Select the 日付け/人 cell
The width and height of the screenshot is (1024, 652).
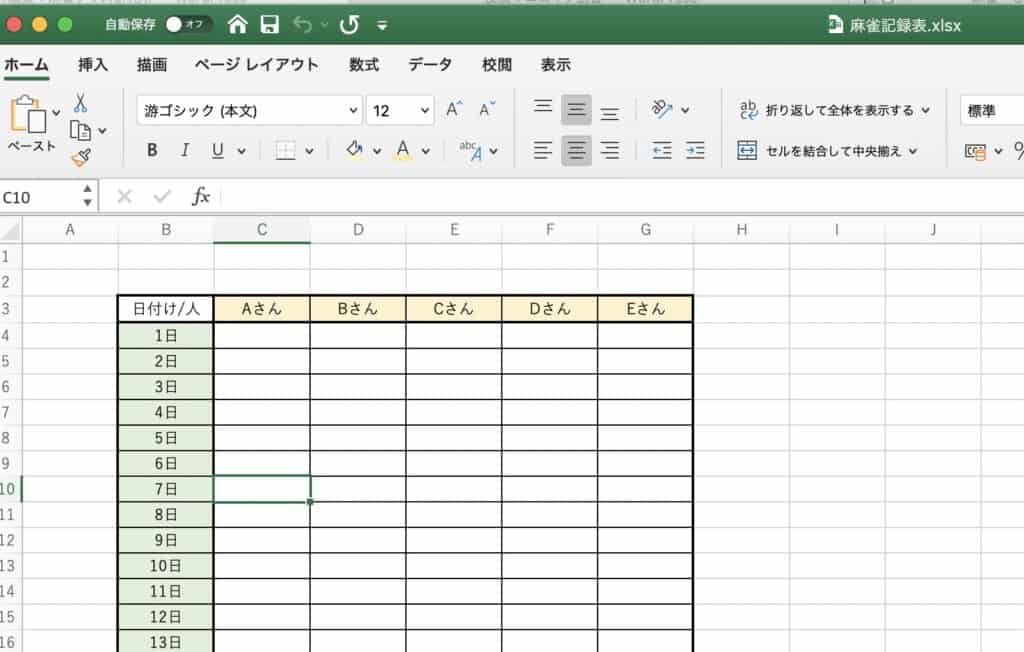pos(166,308)
